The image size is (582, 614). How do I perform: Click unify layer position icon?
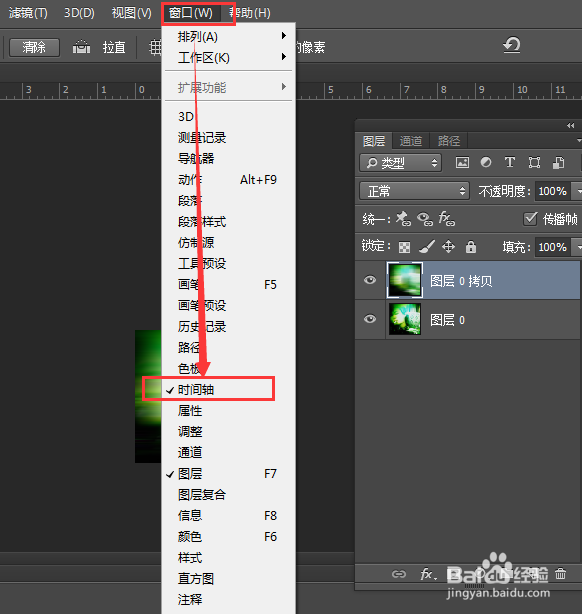pos(403,219)
